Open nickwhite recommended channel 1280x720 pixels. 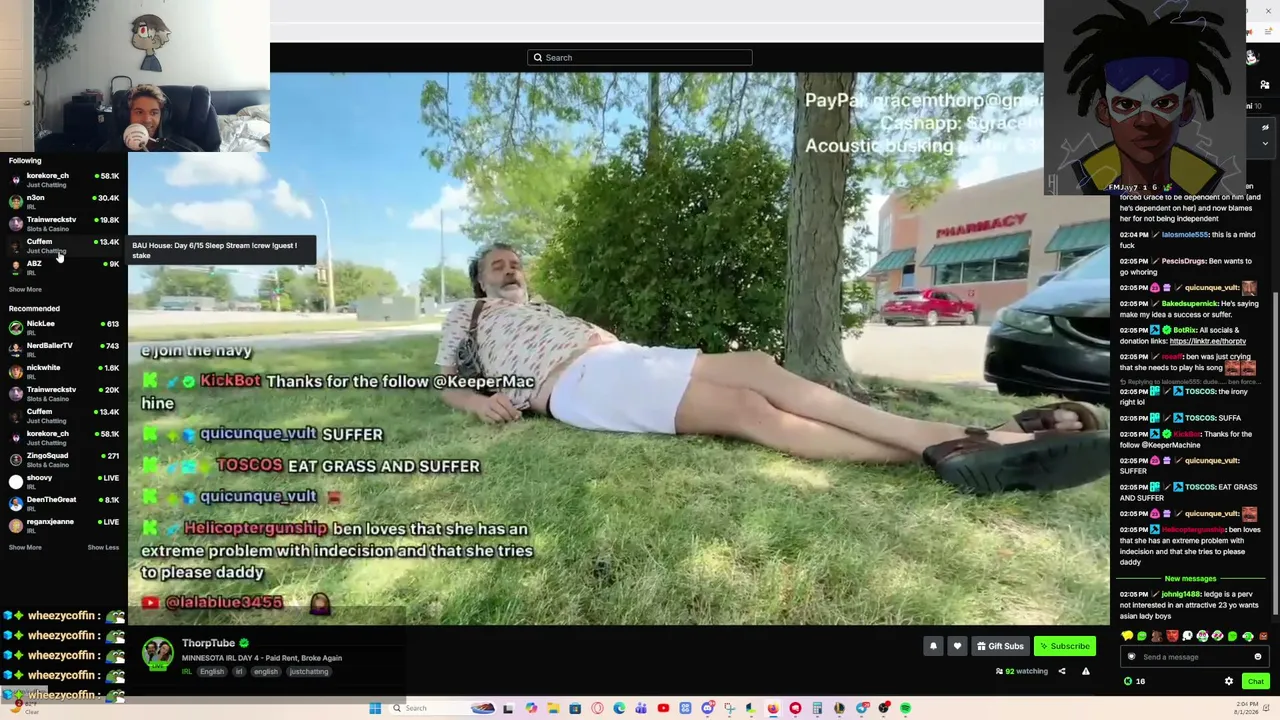[x=64, y=372]
